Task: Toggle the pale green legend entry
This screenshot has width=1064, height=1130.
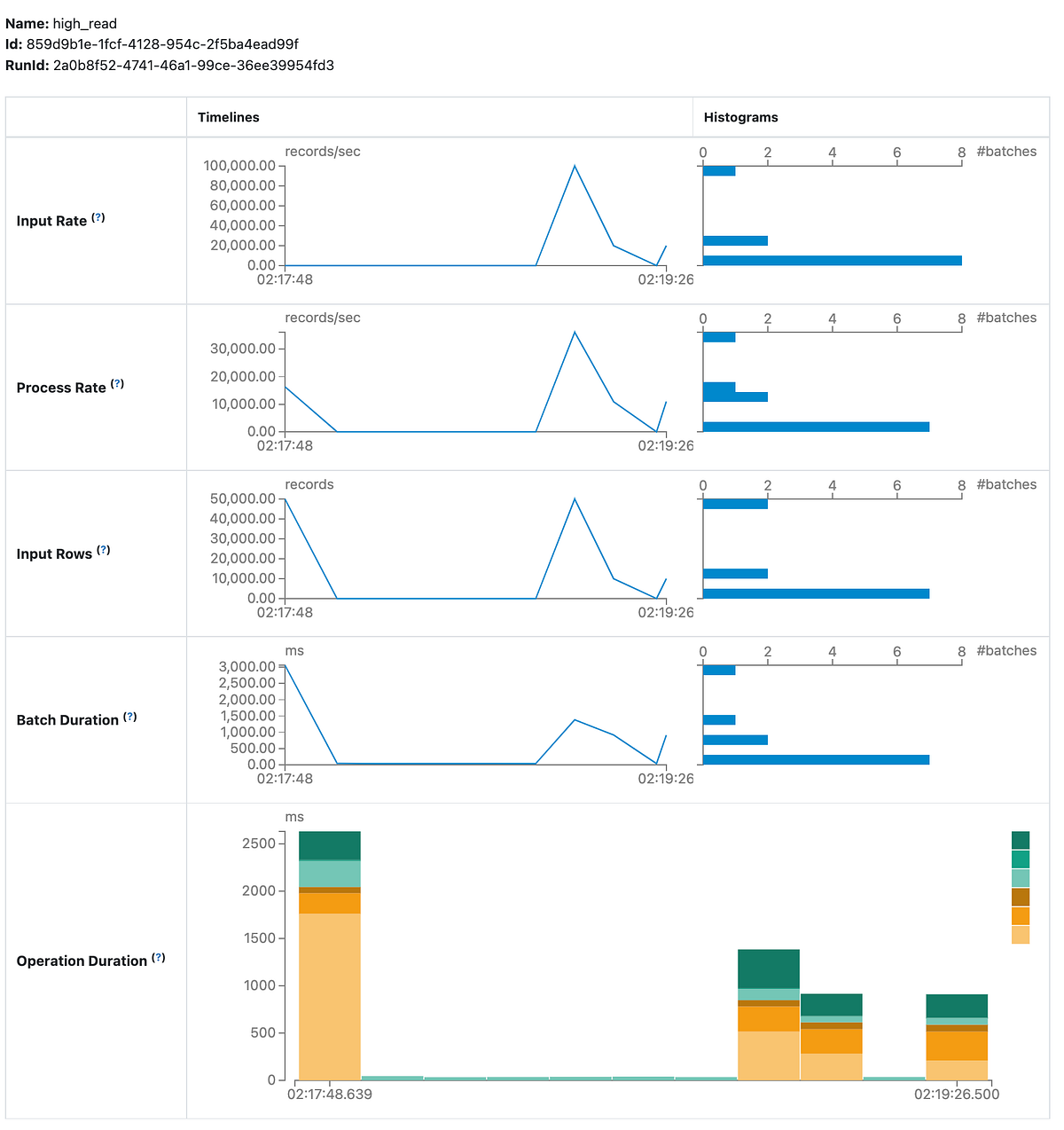Action: [1021, 878]
